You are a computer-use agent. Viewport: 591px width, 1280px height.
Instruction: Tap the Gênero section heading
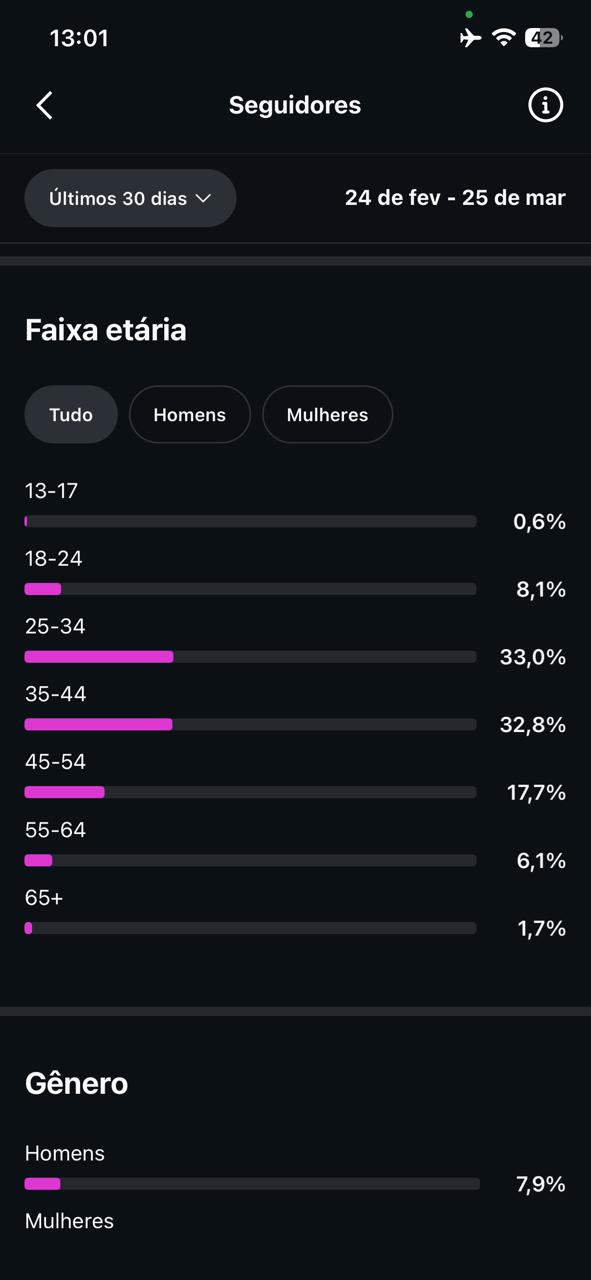(76, 1083)
